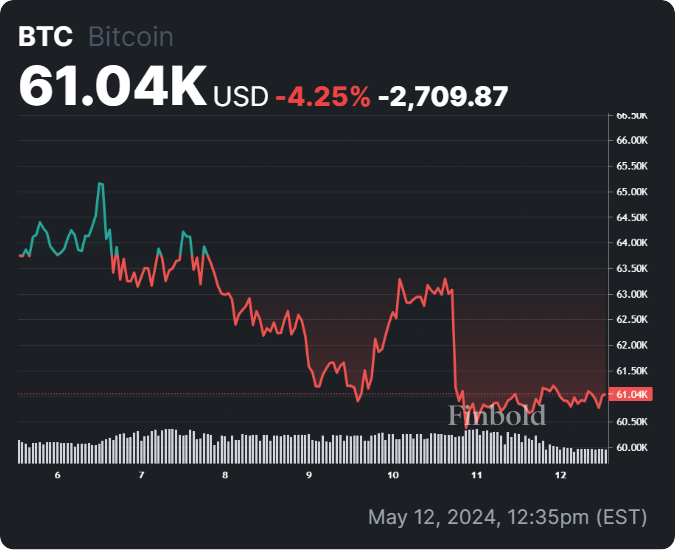The image size is (675, 550).
Task: Select day 9 on the date axis
Action: (x=309, y=475)
